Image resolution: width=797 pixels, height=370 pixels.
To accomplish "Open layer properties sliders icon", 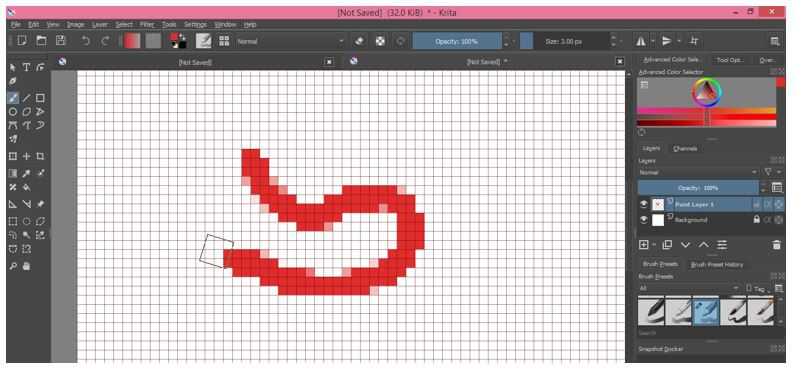I will point(722,245).
